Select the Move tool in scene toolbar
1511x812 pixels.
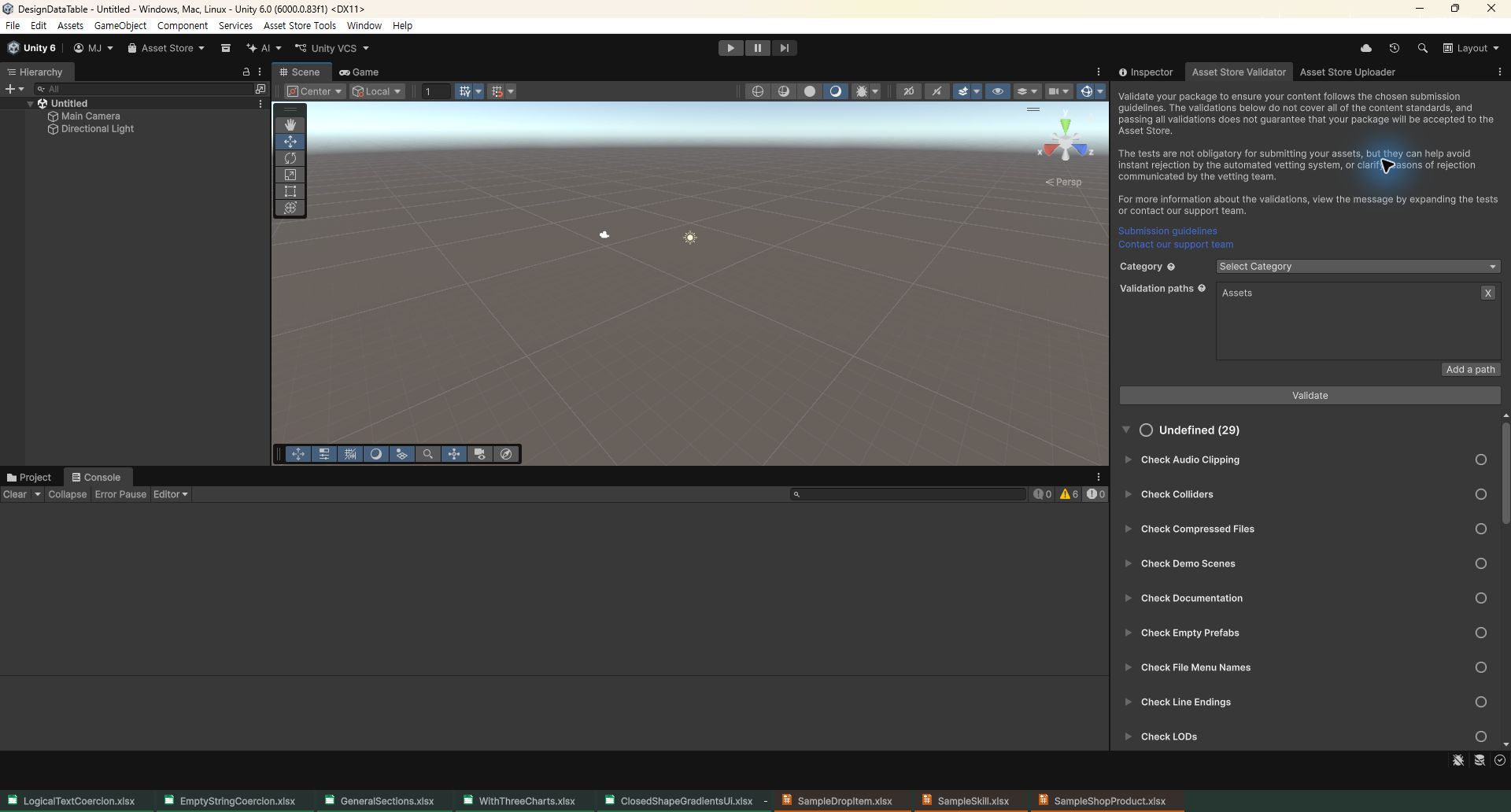[290, 142]
